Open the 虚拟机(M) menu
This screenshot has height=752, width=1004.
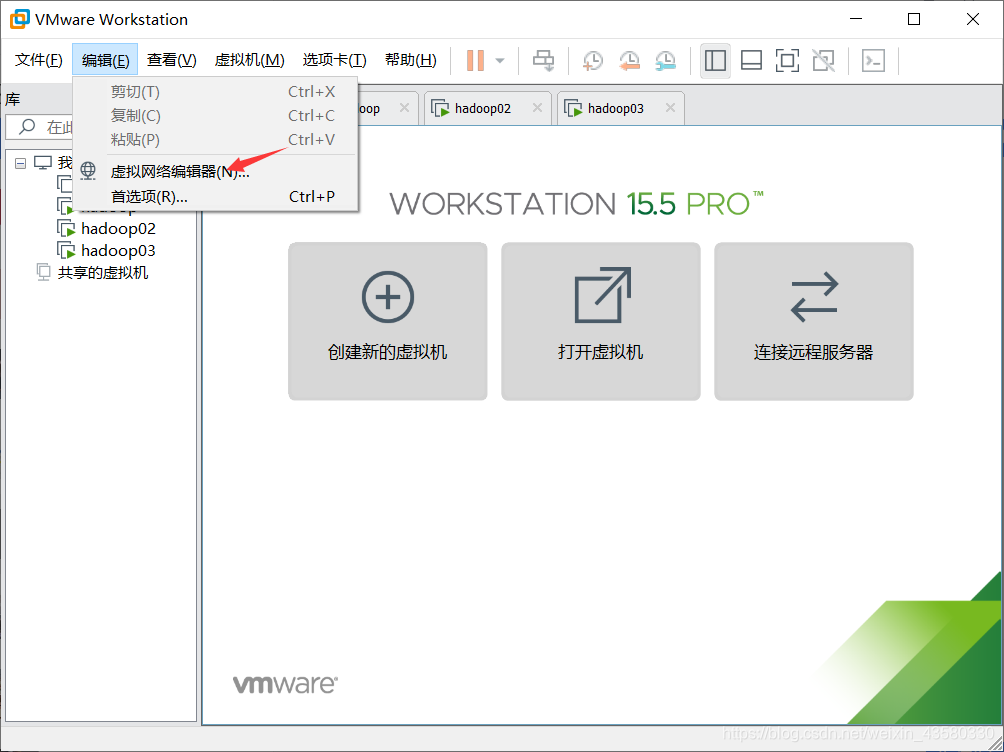click(x=249, y=60)
